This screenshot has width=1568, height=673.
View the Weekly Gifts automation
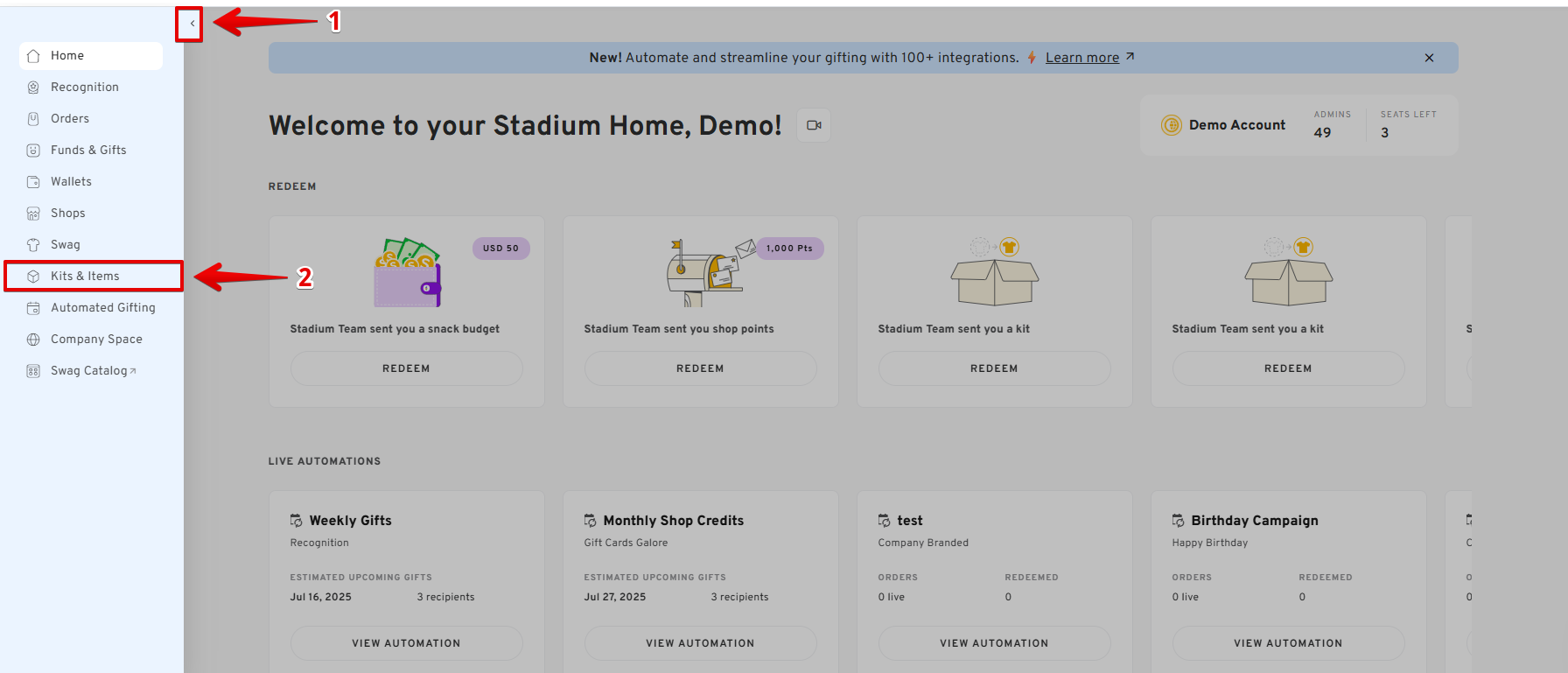pyautogui.click(x=406, y=643)
